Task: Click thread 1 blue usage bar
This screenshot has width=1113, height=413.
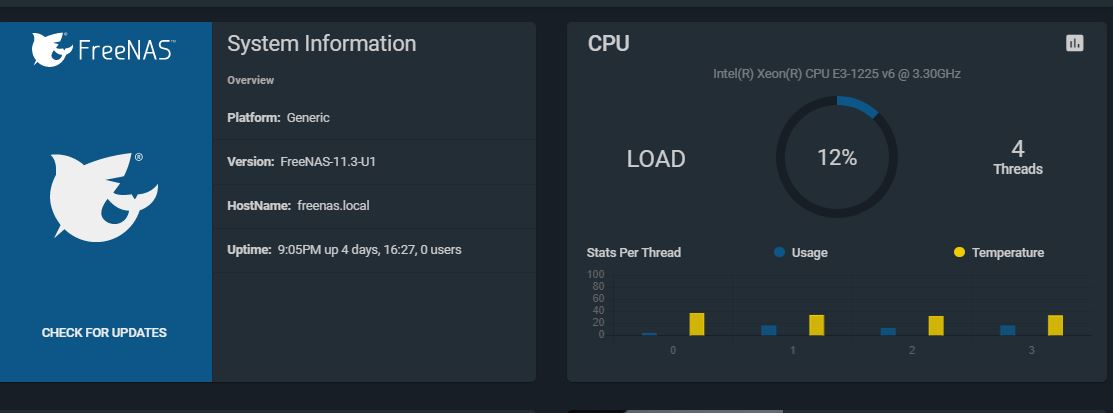Action: click(x=769, y=330)
